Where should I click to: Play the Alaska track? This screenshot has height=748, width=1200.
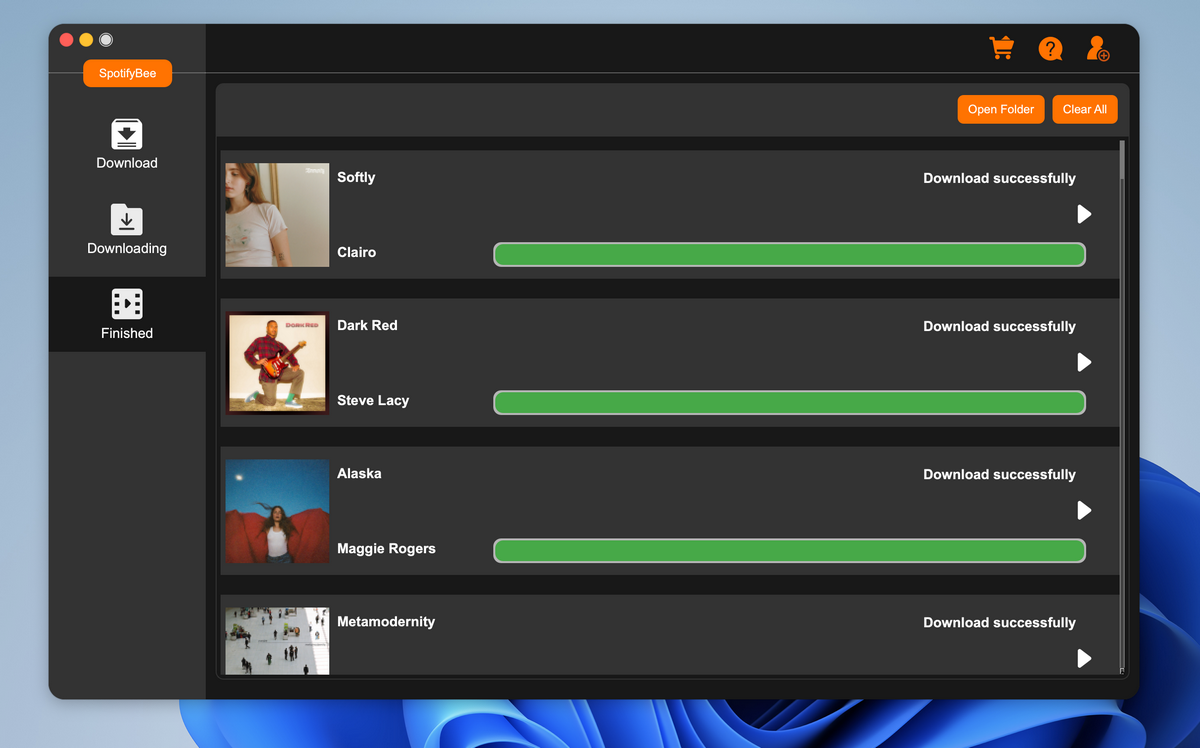click(1084, 510)
